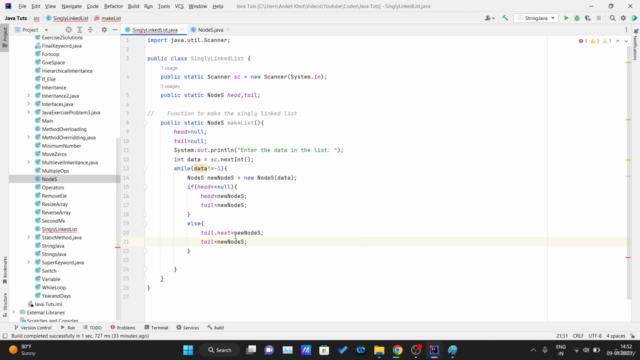Open the Problems tool window
This screenshot has width=640, height=360.
(x=123, y=328)
